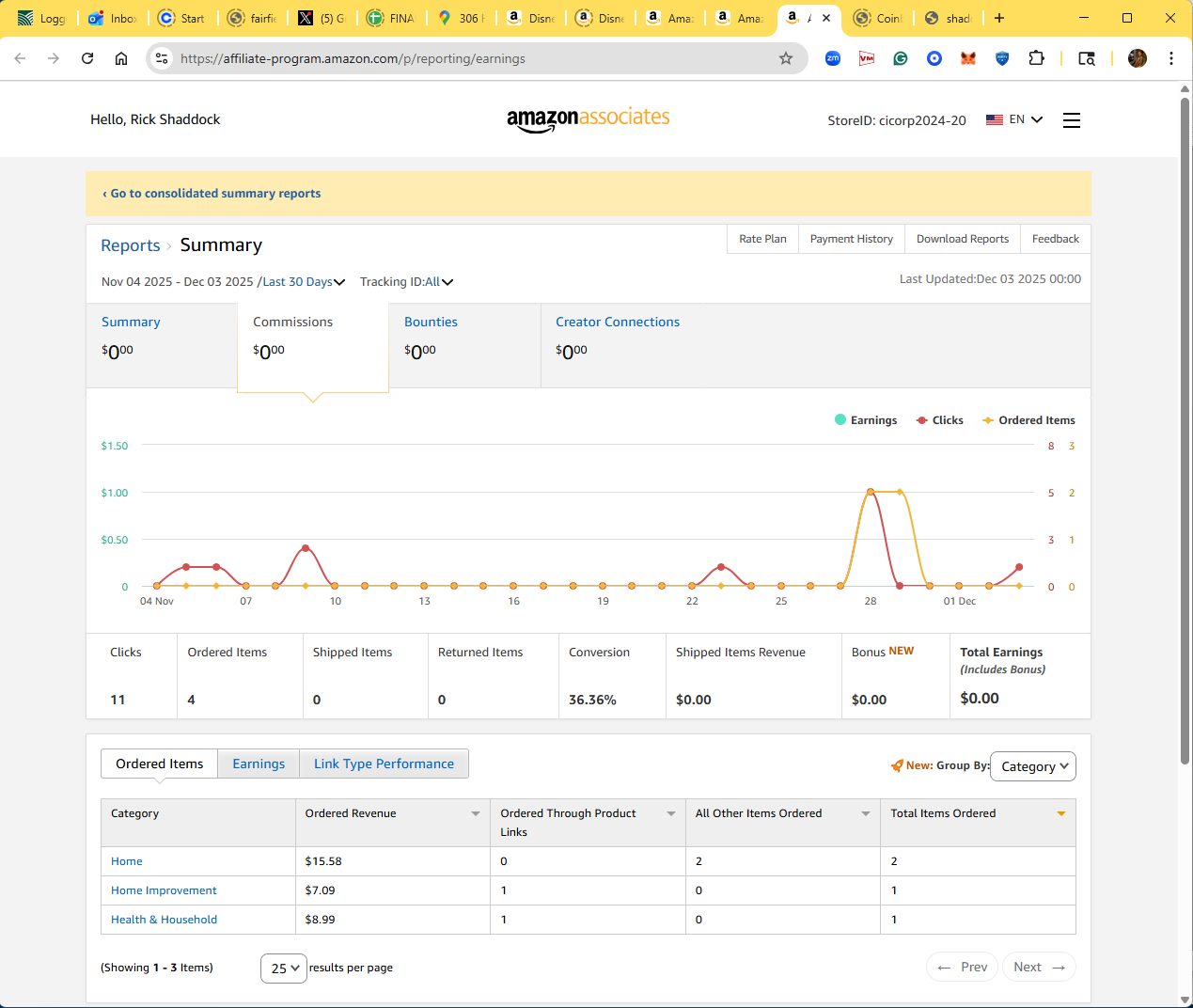Toggle Earnings series in chart legend
Screen dimensions: 1193x1008
(x=866, y=420)
